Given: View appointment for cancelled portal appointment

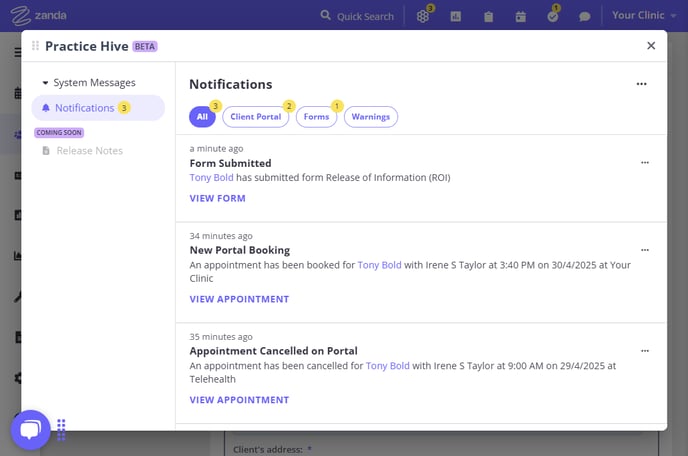Looking at the screenshot, I should (239, 400).
